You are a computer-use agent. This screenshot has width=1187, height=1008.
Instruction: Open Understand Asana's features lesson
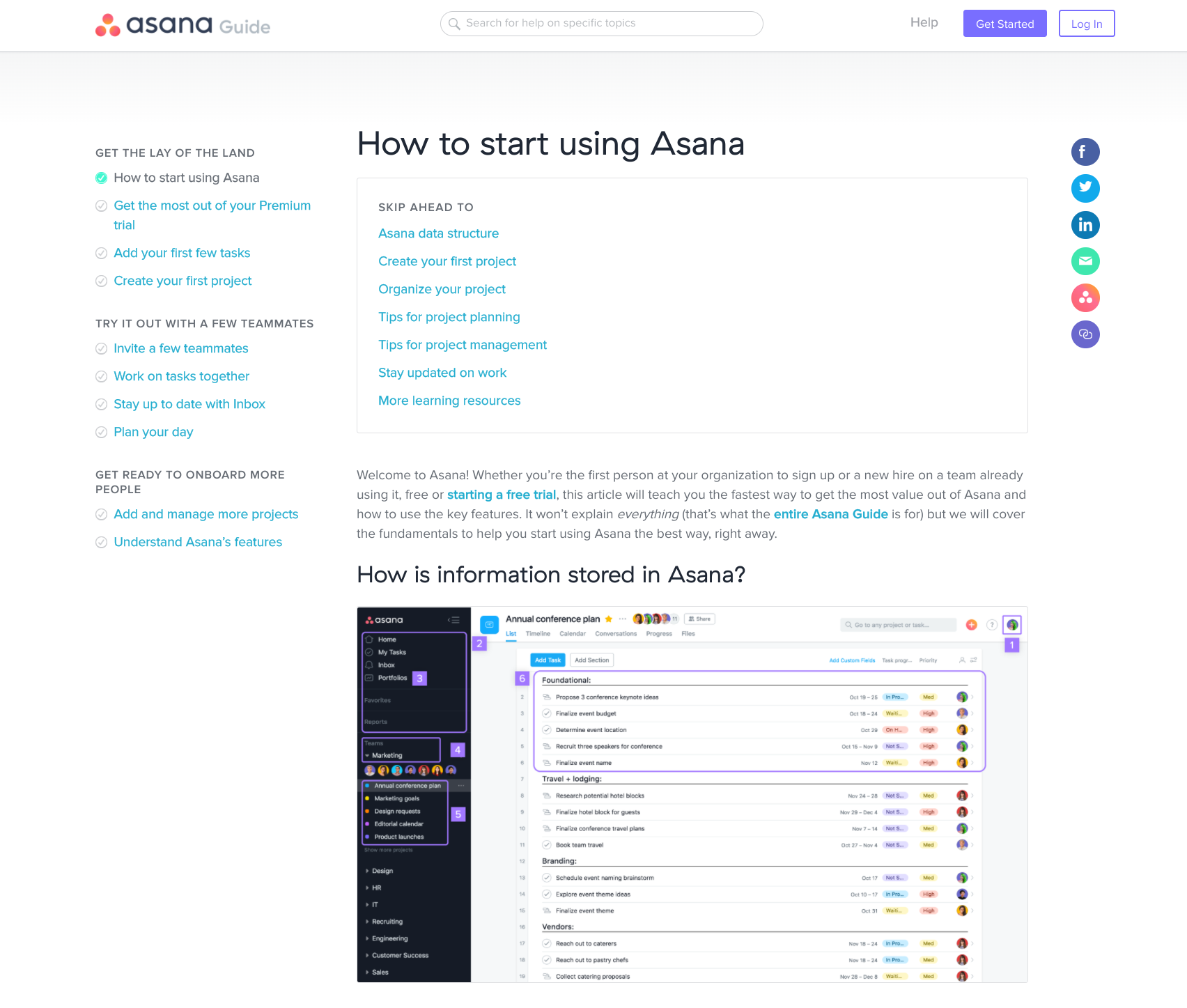pos(198,542)
